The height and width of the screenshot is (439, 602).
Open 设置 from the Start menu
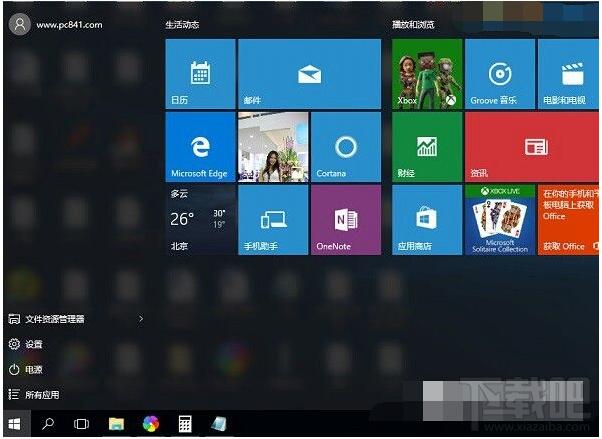[x=34, y=344]
